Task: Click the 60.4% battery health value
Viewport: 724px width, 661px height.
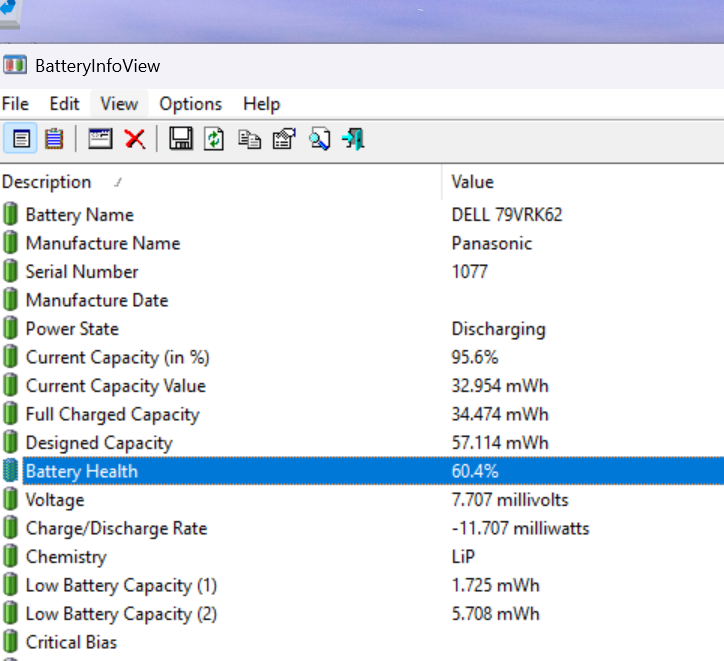Action: tap(475, 471)
